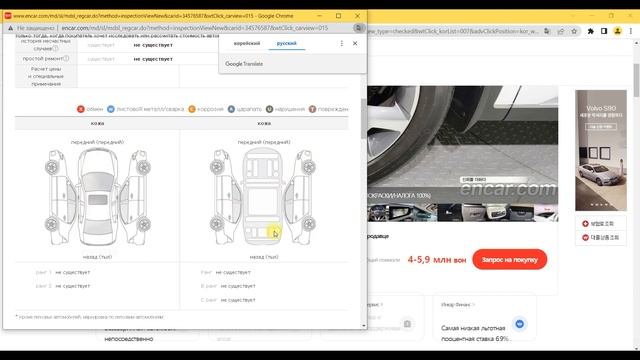The width and height of the screenshot is (640, 360).
Task: Click the main window address bar
Action: tap(453, 31)
